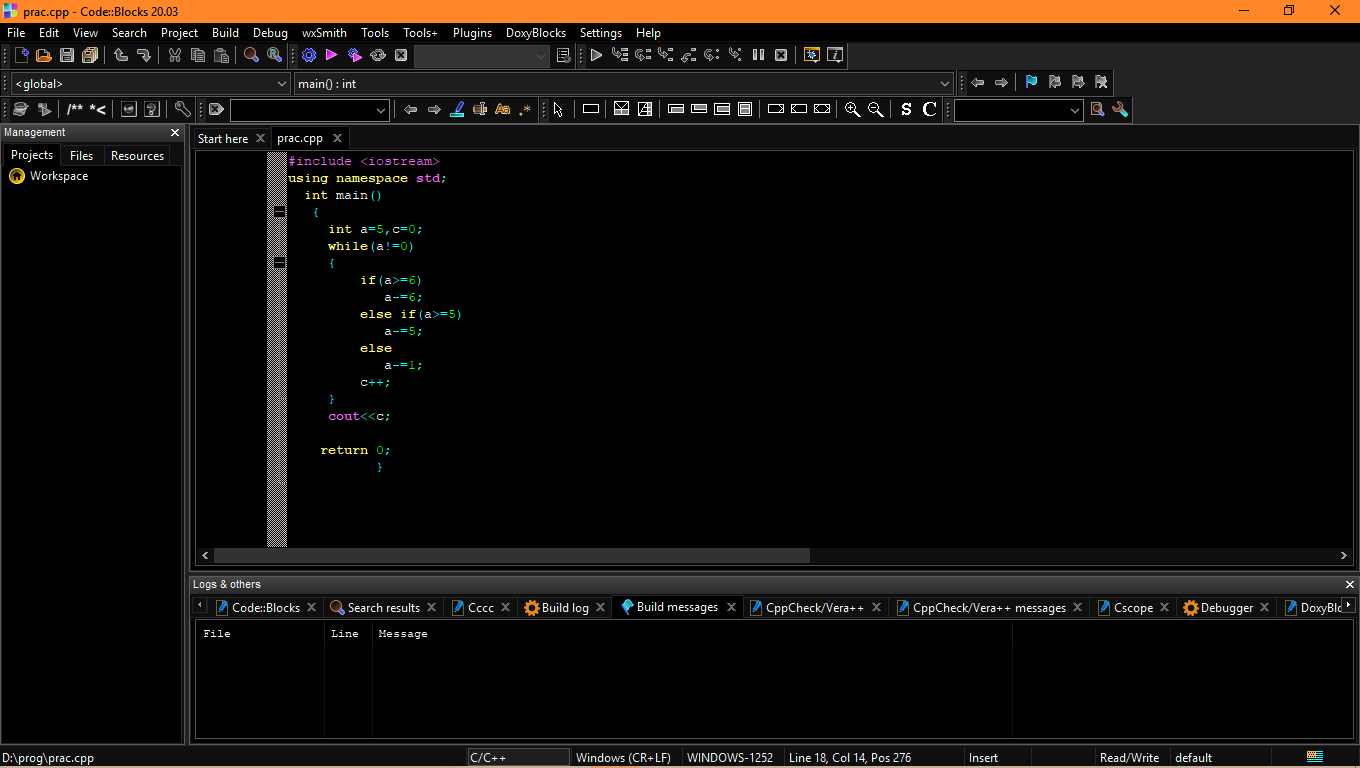The height and width of the screenshot is (768, 1360).
Task: Open the Build menu
Action: tap(225, 33)
